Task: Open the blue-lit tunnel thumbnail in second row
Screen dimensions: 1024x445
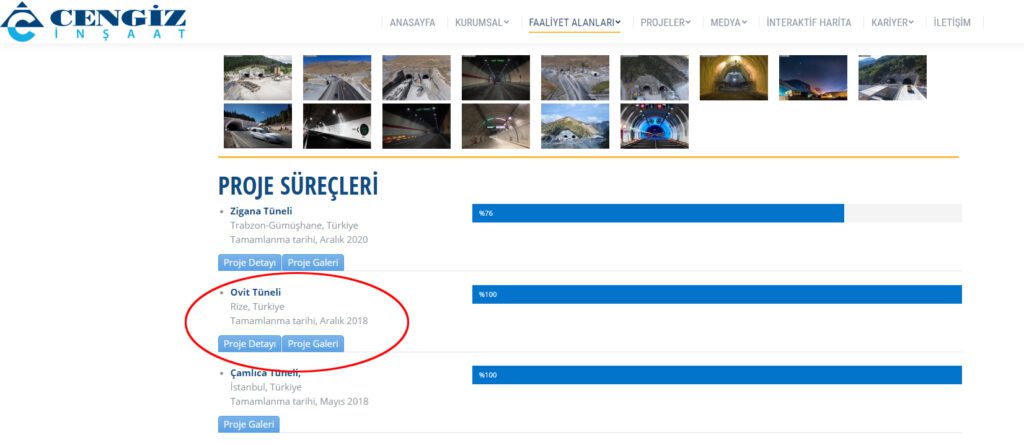Action: pyautogui.click(x=654, y=126)
